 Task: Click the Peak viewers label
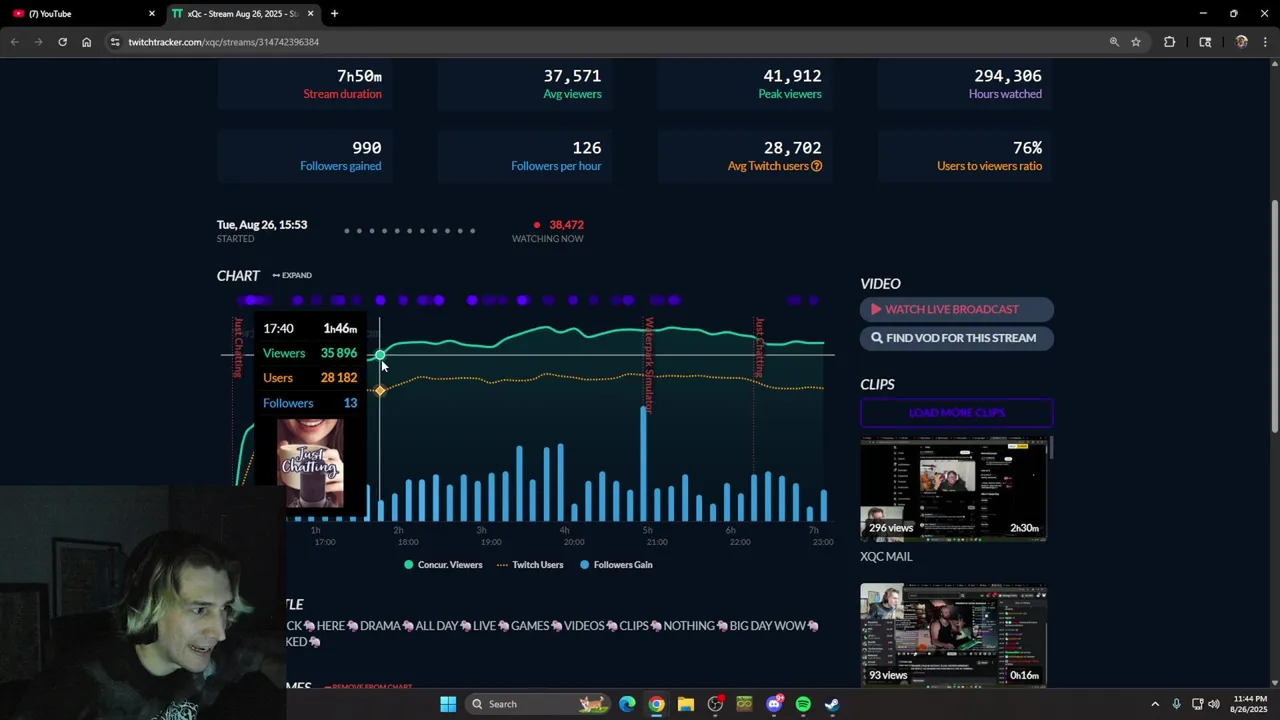pyautogui.click(x=790, y=94)
